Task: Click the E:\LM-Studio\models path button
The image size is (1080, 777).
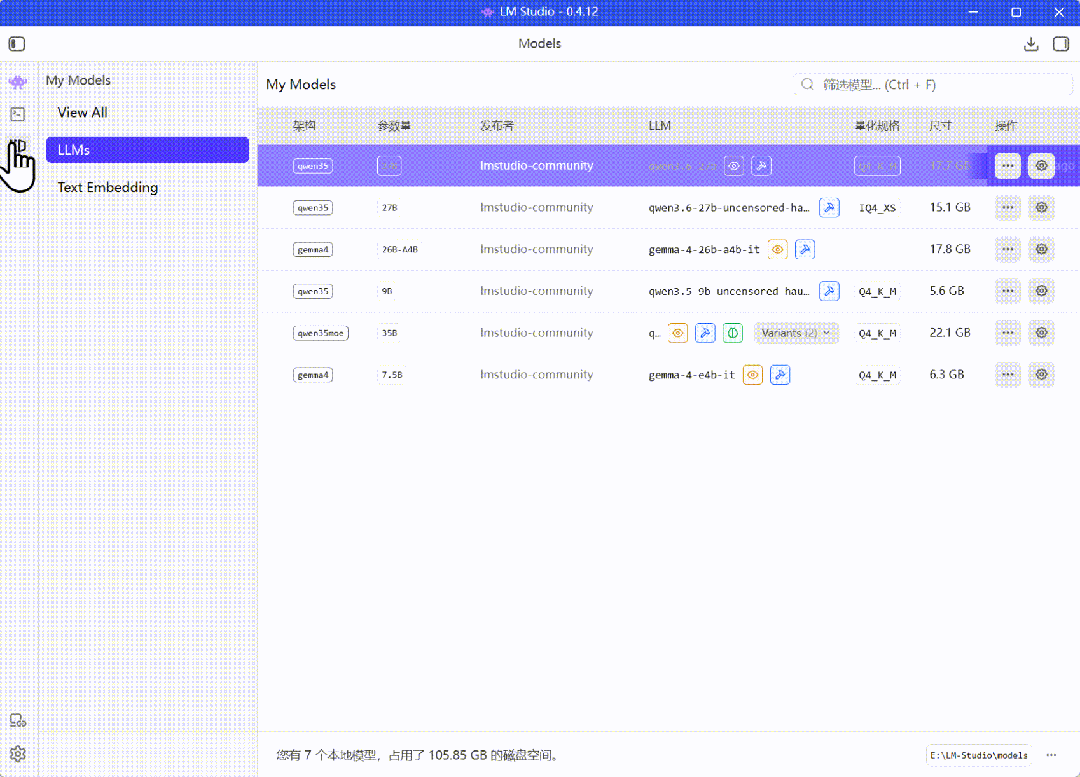Action: (x=978, y=755)
